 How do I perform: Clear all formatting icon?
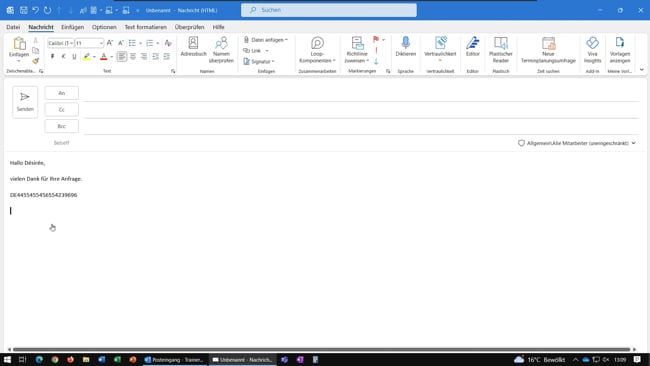(x=168, y=43)
